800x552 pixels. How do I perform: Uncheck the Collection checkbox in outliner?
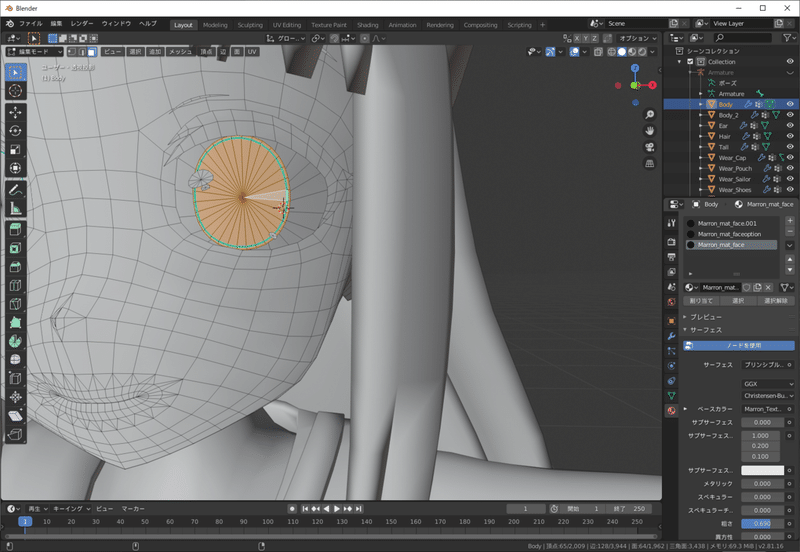[690, 61]
